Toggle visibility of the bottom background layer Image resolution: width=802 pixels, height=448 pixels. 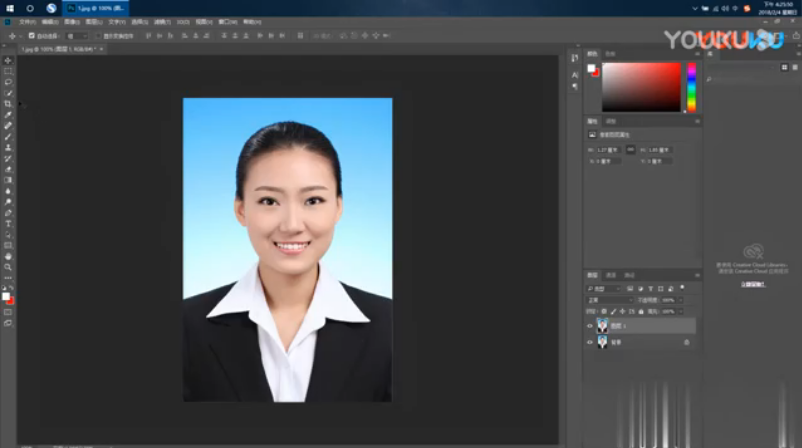tap(589, 342)
